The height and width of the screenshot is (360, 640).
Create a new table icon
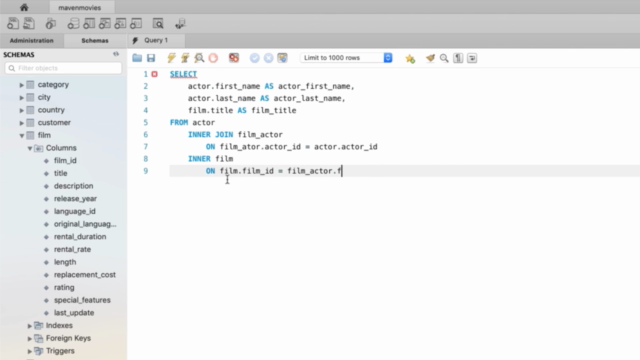click(x=89, y=24)
